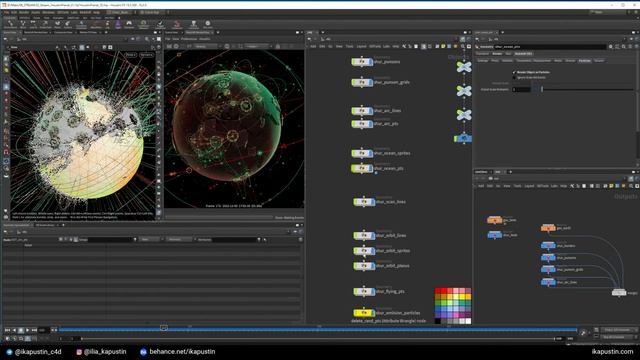Select the shor_arc_lines node in main network
640x360 pixels.
pos(362,111)
